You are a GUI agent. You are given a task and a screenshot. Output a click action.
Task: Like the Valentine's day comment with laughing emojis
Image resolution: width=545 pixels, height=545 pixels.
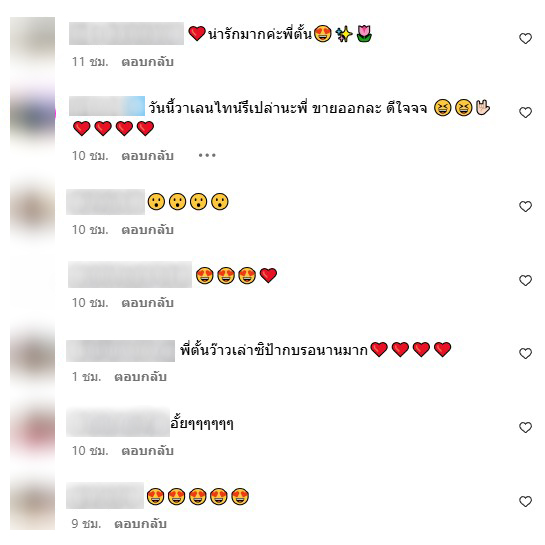point(525,112)
